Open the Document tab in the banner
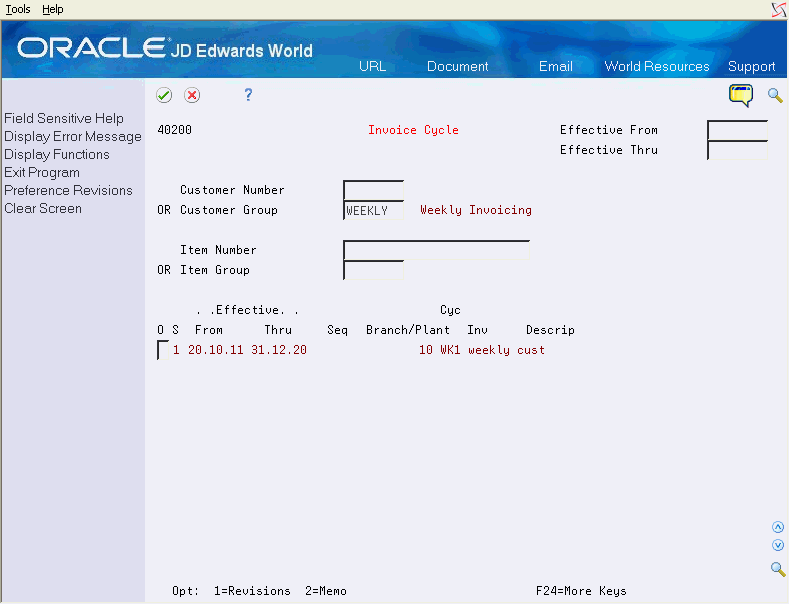The image size is (789, 604). click(457, 66)
